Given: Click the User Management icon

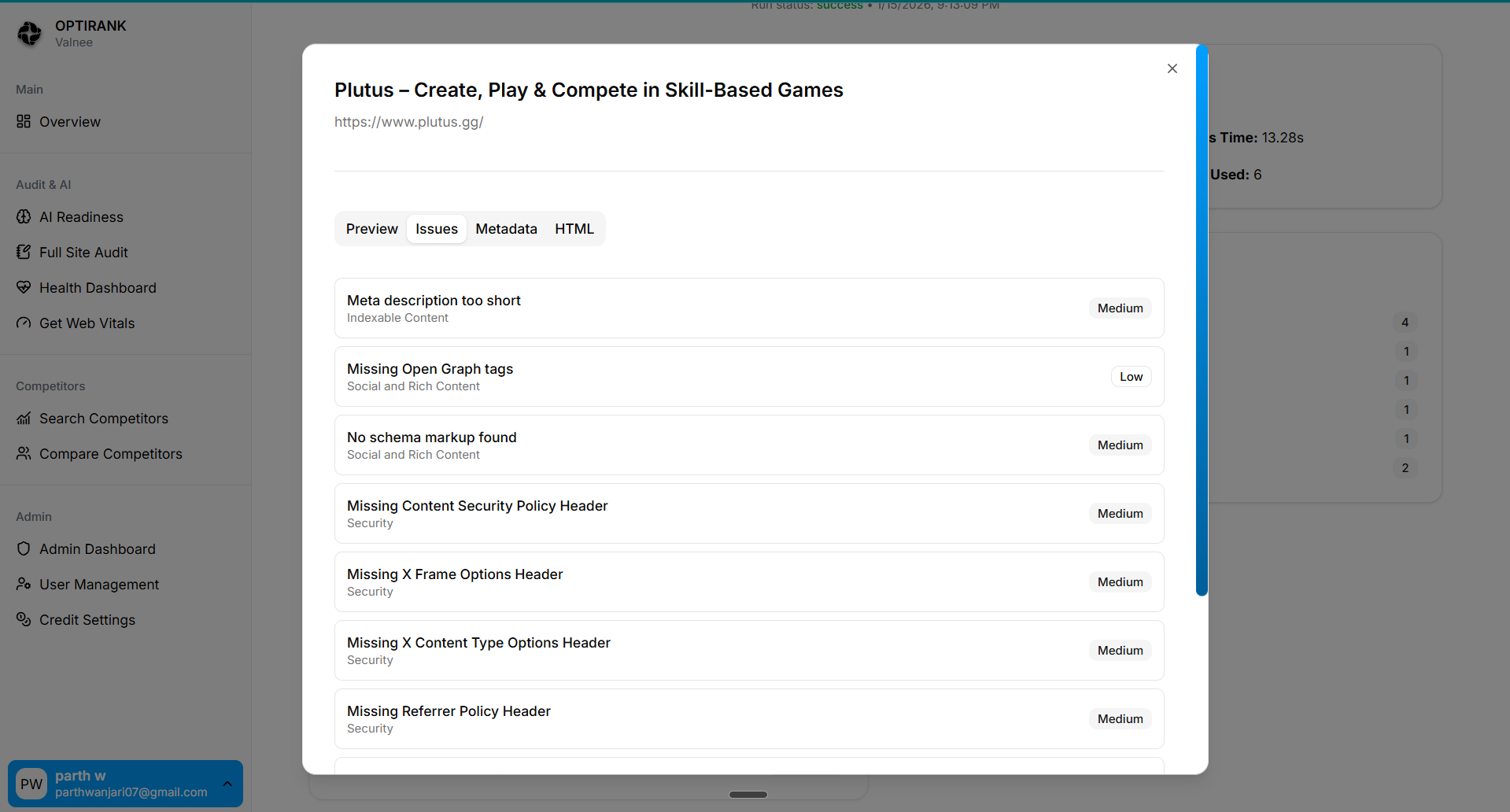Looking at the screenshot, I should pyautogui.click(x=24, y=584).
